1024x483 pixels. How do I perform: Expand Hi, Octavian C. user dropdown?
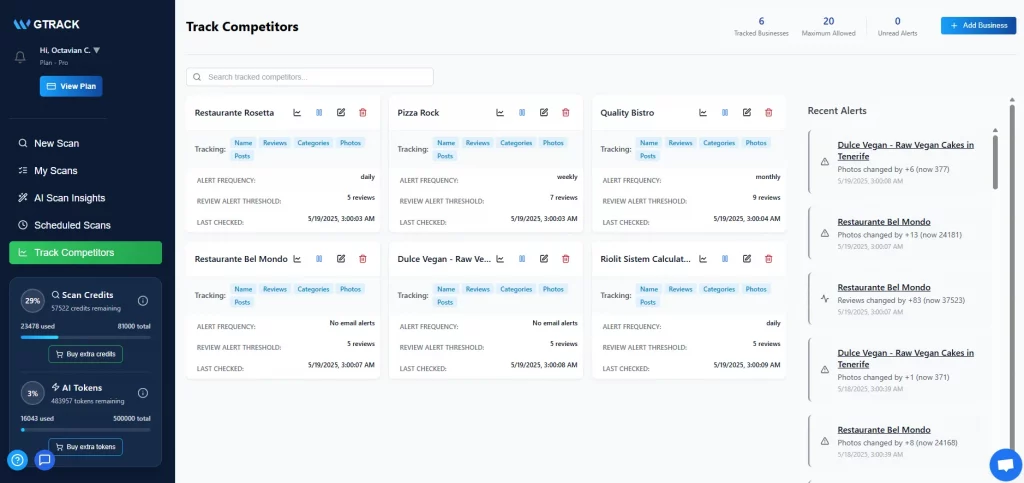tap(70, 50)
